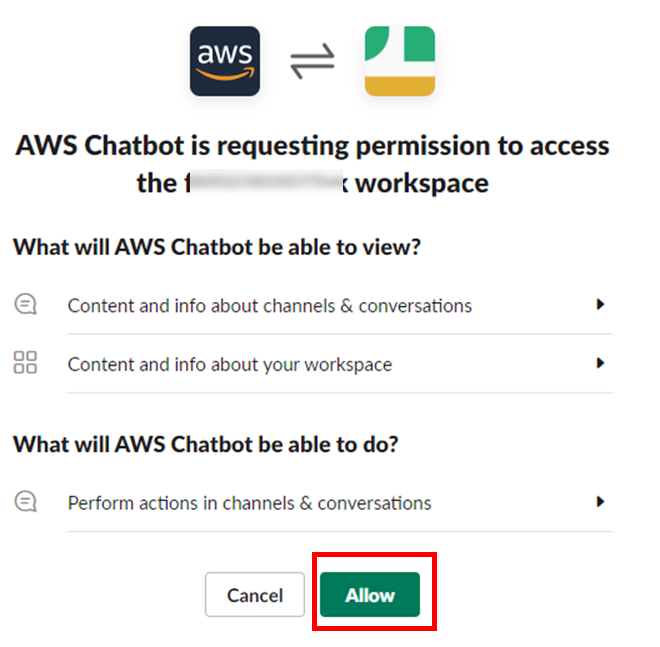660x647 pixels.
Task: Expand arrow for your workspace content
Action: (x=600, y=363)
